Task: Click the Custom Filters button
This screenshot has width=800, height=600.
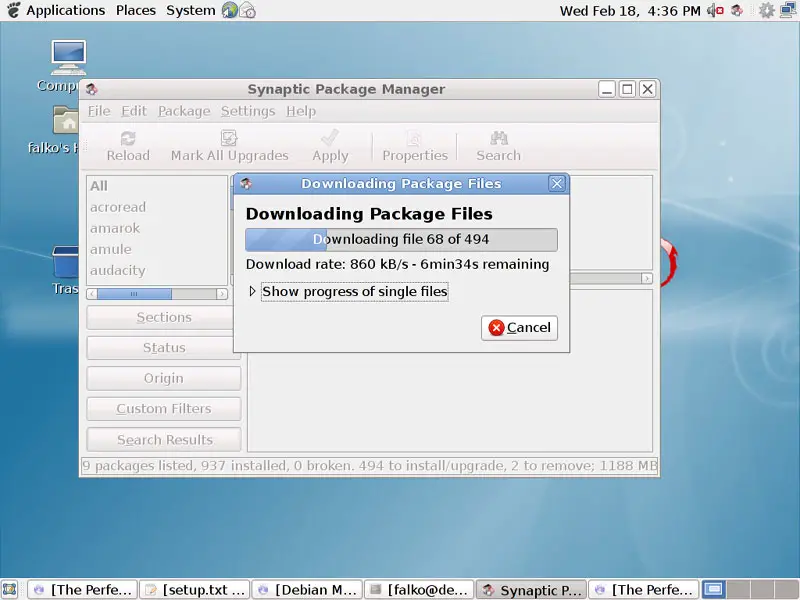Action: [164, 409]
